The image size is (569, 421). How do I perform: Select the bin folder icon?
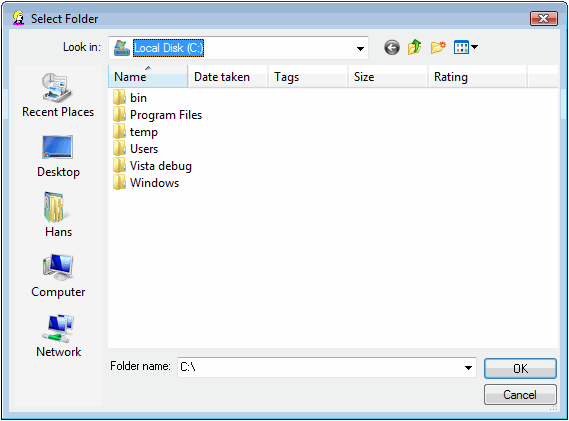click(x=119, y=97)
